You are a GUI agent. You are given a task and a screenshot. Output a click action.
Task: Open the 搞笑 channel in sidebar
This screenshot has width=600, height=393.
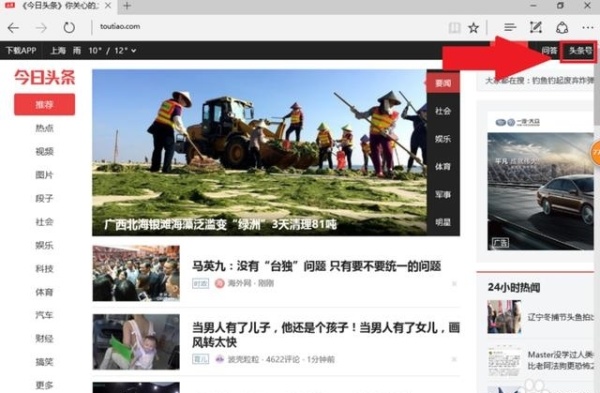point(44,362)
